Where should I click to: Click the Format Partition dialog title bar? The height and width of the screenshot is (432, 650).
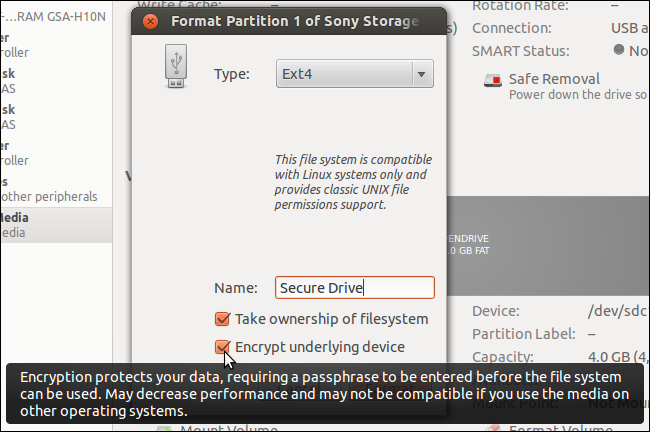click(x=300, y=20)
